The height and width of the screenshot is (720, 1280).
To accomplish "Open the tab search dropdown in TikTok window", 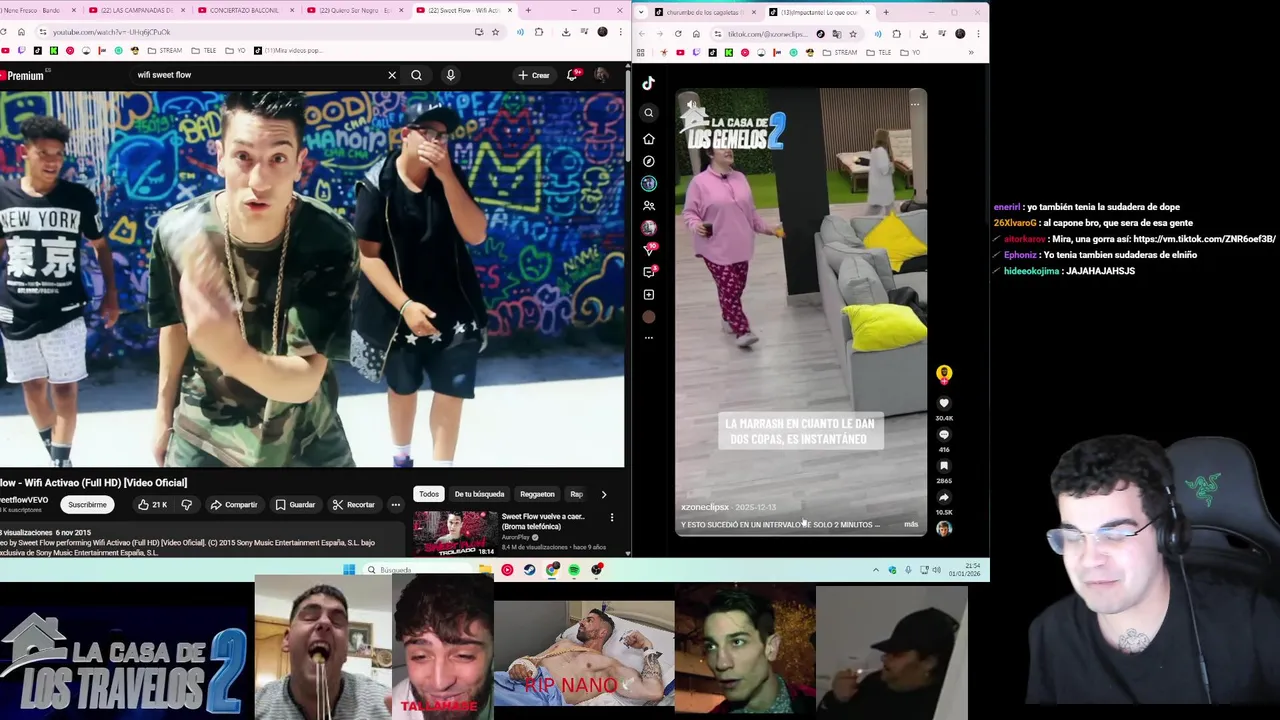I will click(x=641, y=12).
